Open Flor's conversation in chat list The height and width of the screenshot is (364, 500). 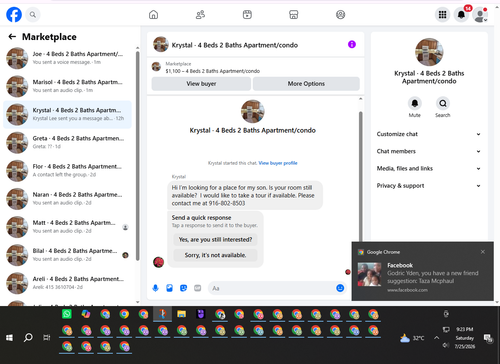[67, 170]
